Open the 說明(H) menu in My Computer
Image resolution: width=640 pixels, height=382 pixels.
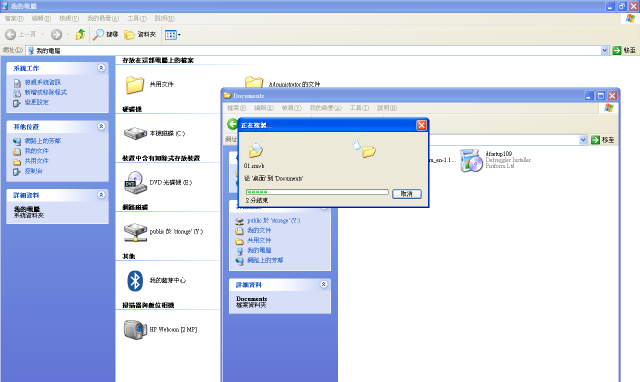click(x=164, y=18)
